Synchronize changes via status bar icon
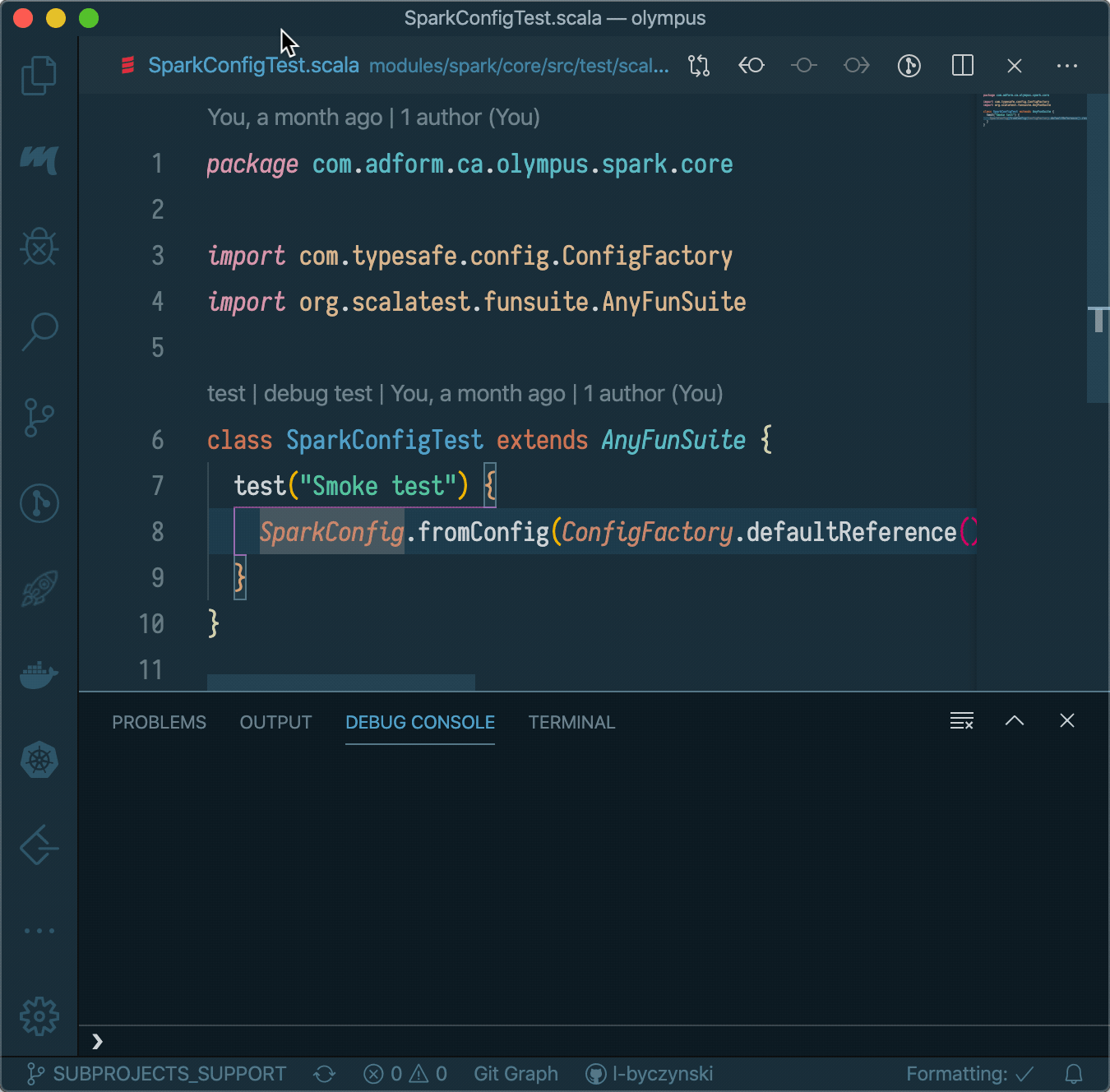The height and width of the screenshot is (1092, 1110). click(x=325, y=1074)
